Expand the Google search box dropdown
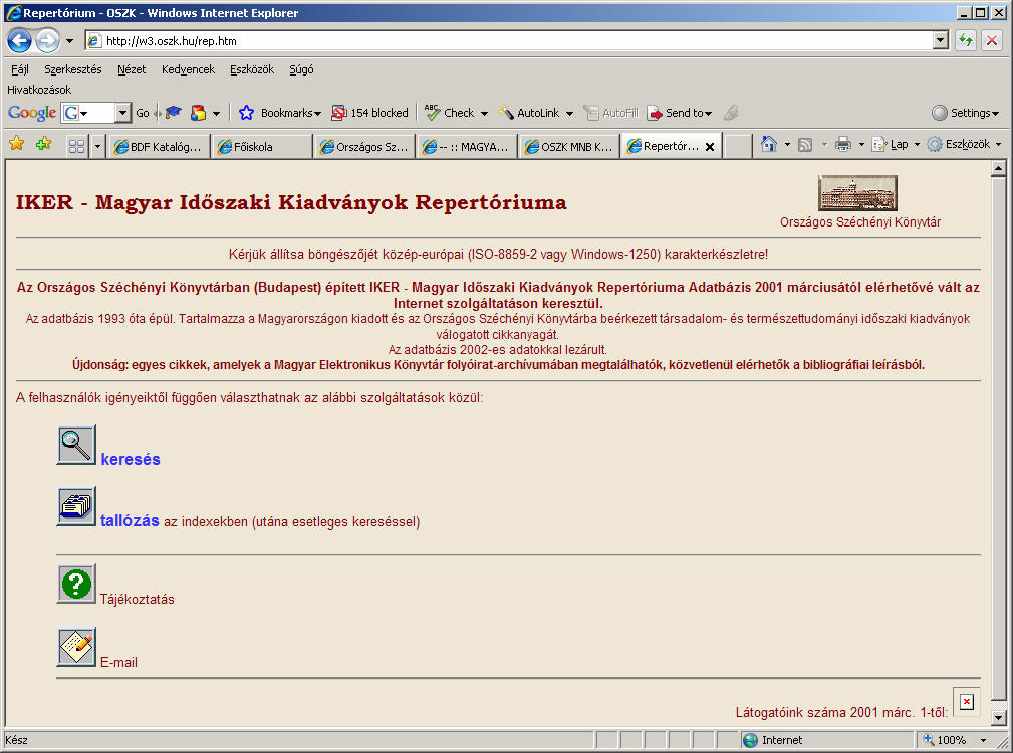The width and height of the screenshot is (1013, 753). (123, 113)
